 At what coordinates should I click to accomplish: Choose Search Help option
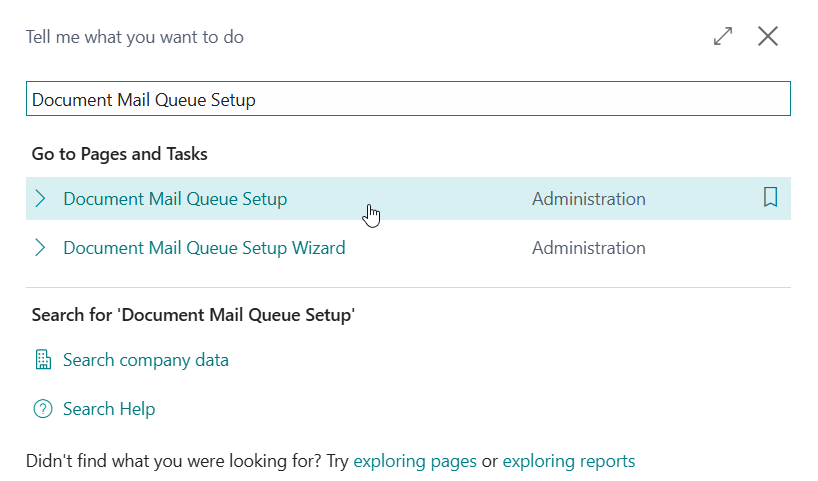[109, 409]
